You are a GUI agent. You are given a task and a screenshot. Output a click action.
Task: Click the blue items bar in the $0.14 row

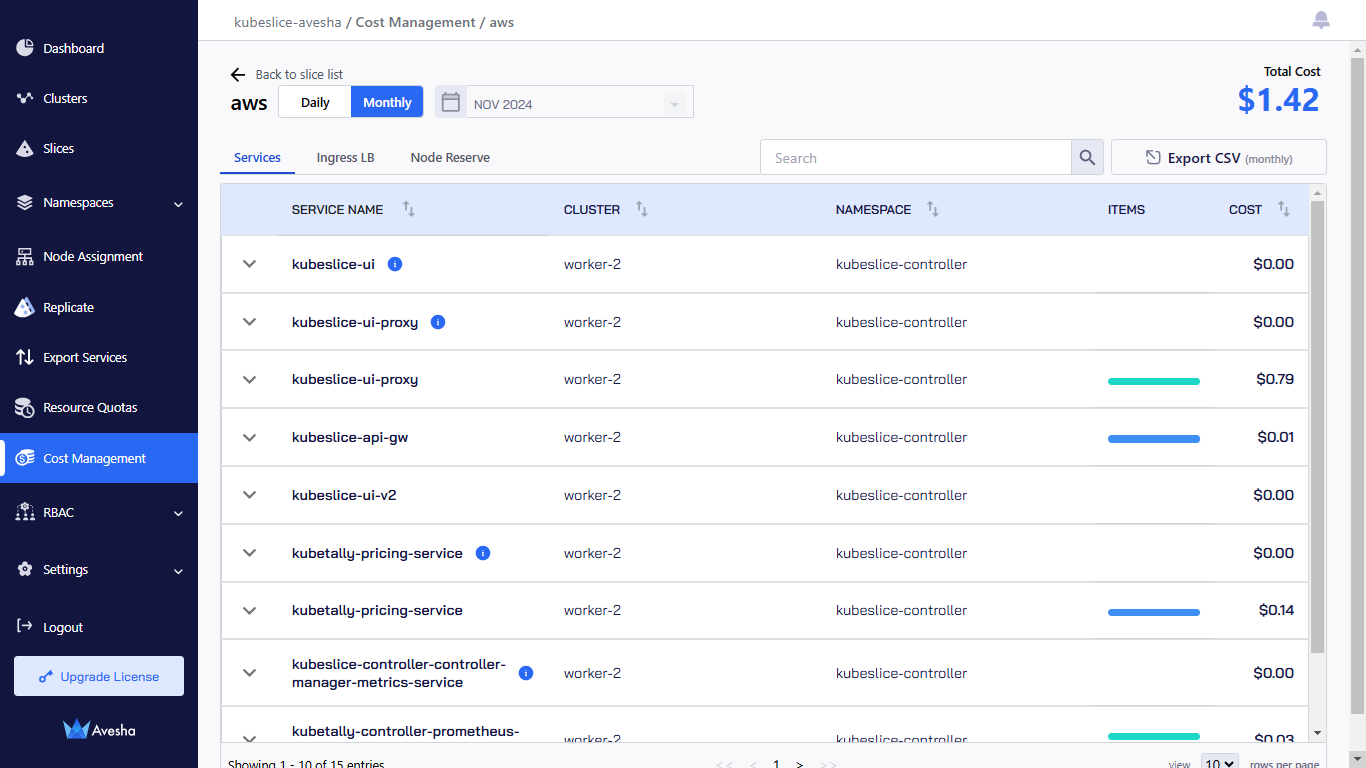1154,612
